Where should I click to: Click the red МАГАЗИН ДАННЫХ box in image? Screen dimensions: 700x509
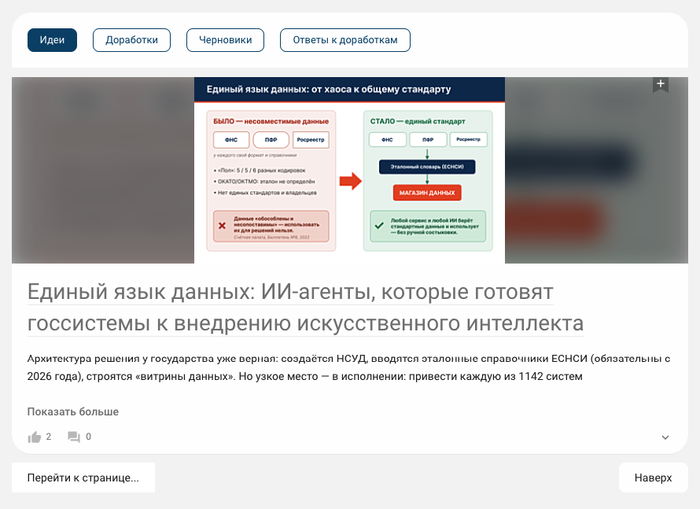pyautogui.click(x=427, y=193)
